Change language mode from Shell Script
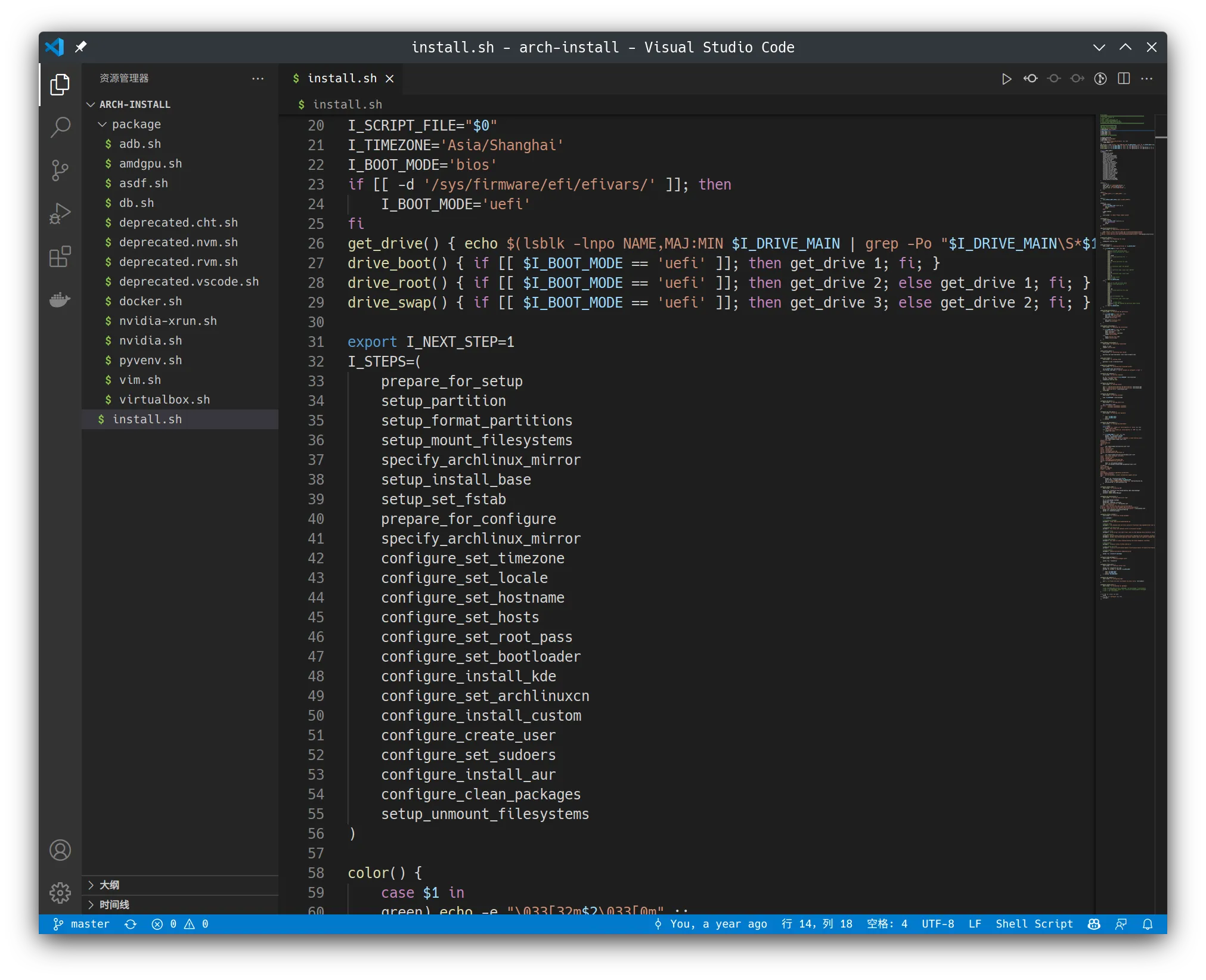This screenshot has width=1206, height=980. click(1034, 924)
